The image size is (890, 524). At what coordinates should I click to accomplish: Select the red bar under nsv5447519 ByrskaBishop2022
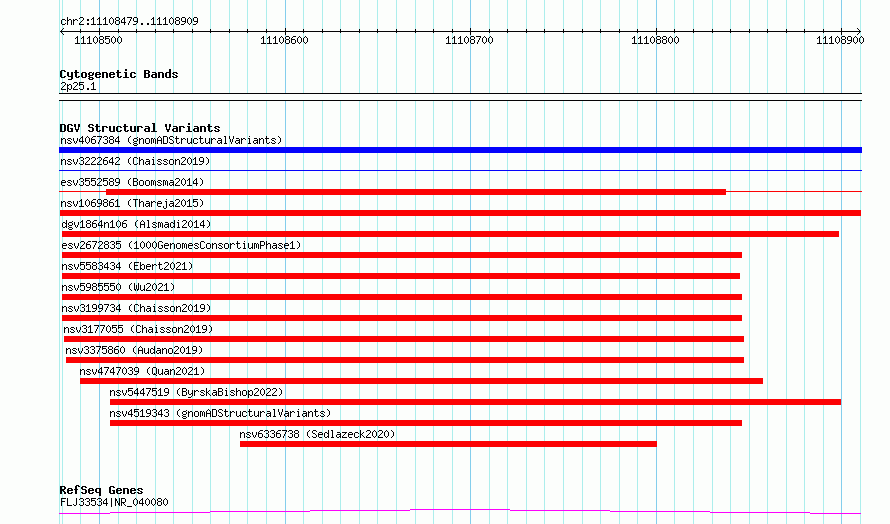(475, 402)
